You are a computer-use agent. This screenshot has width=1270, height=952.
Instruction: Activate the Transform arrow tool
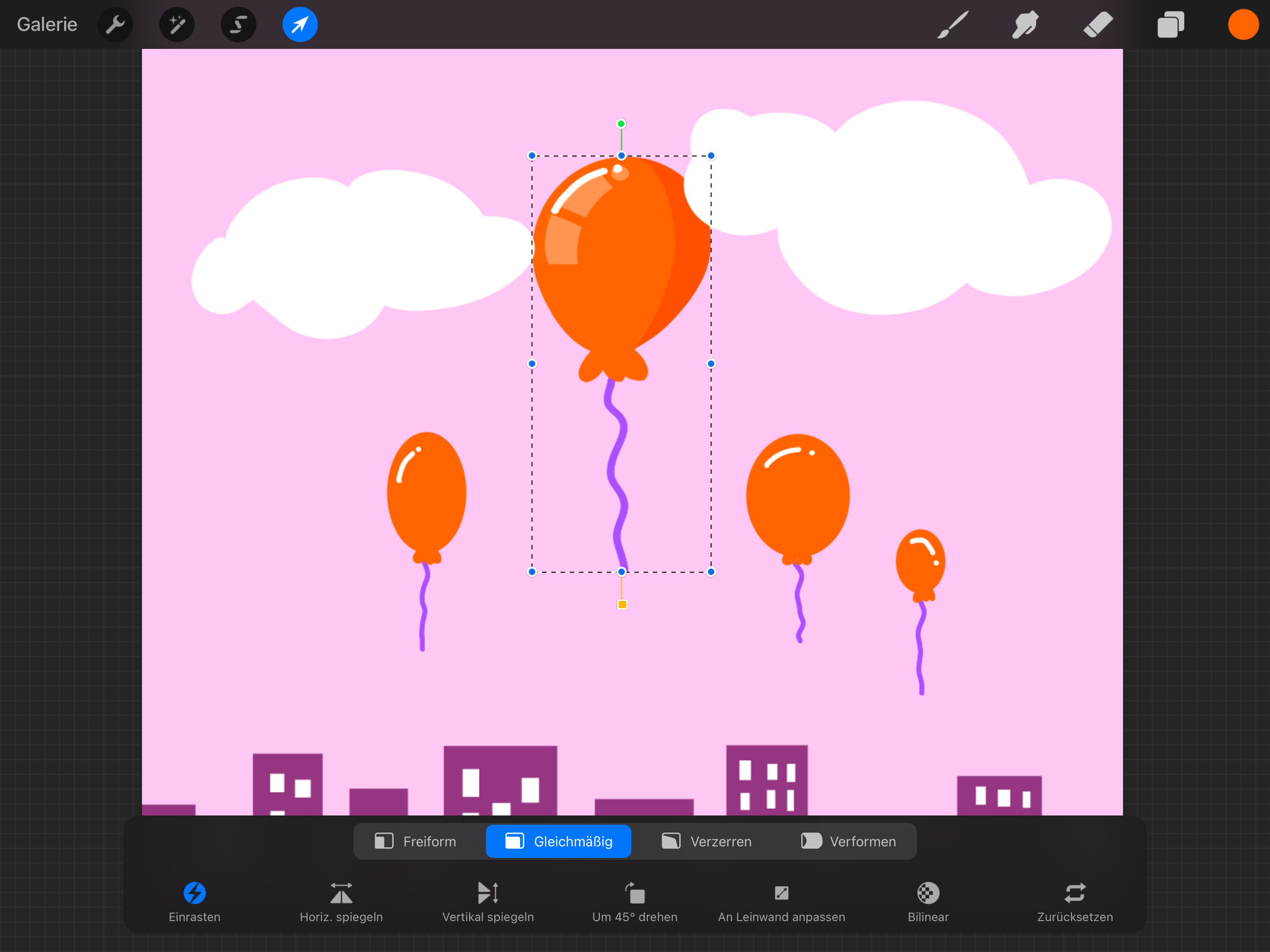300,24
